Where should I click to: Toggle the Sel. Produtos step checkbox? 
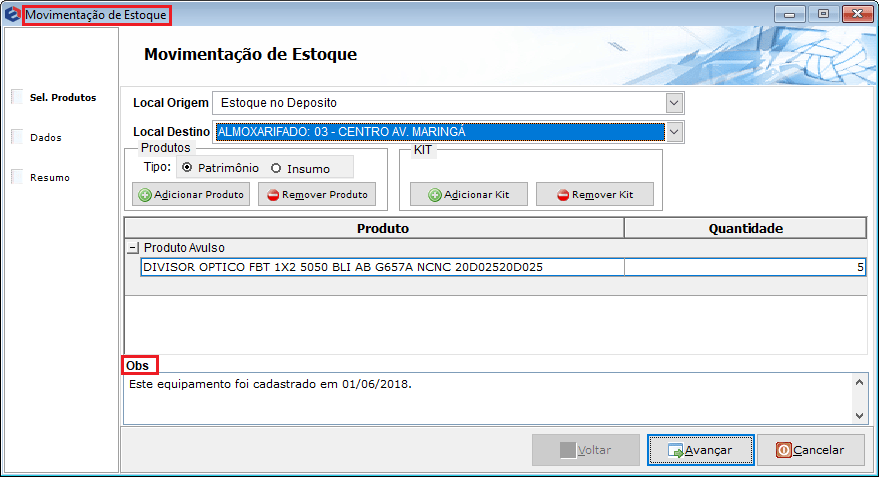click(17, 97)
